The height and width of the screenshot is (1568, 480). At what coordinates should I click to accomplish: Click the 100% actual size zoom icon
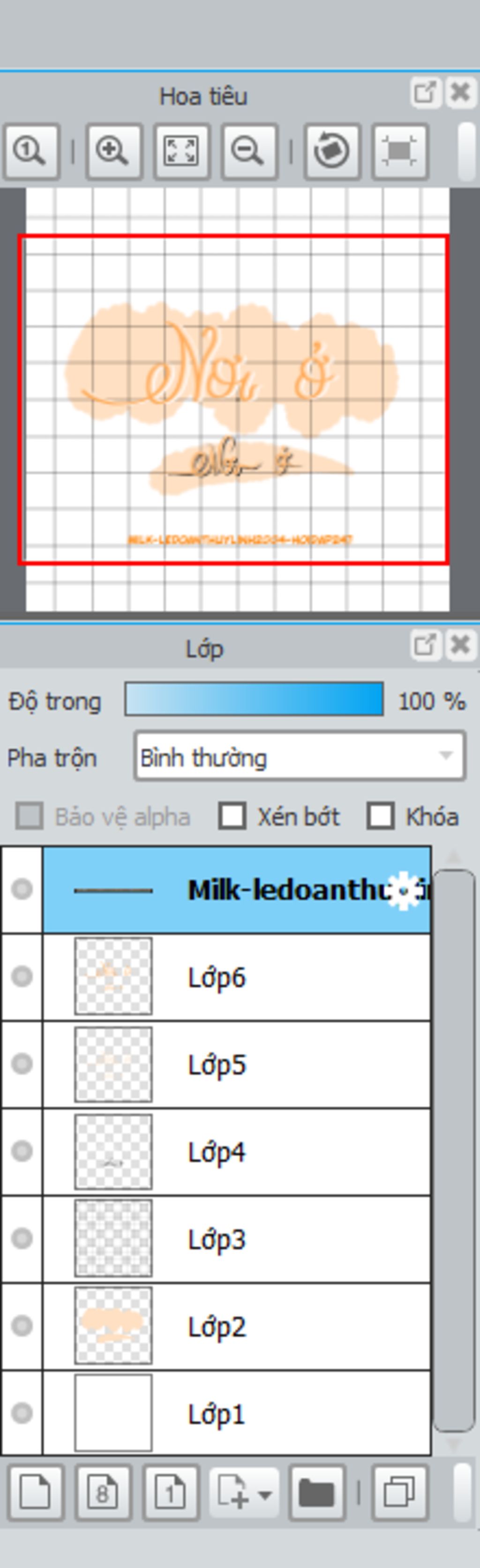[30, 151]
